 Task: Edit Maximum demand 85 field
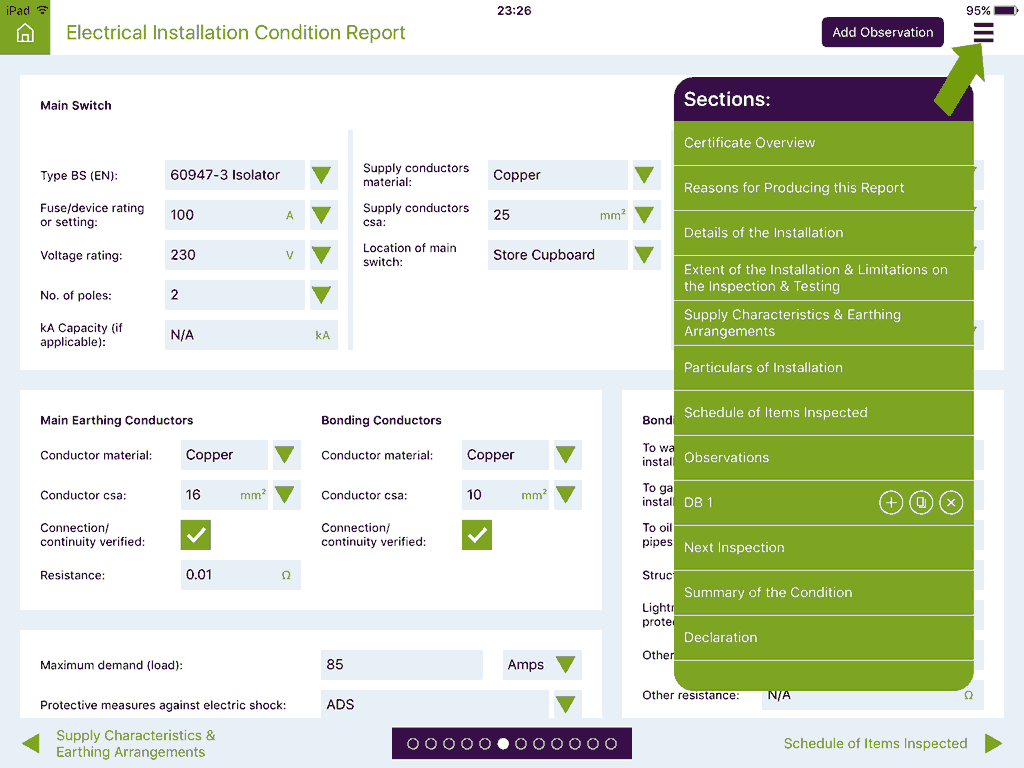(402, 665)
